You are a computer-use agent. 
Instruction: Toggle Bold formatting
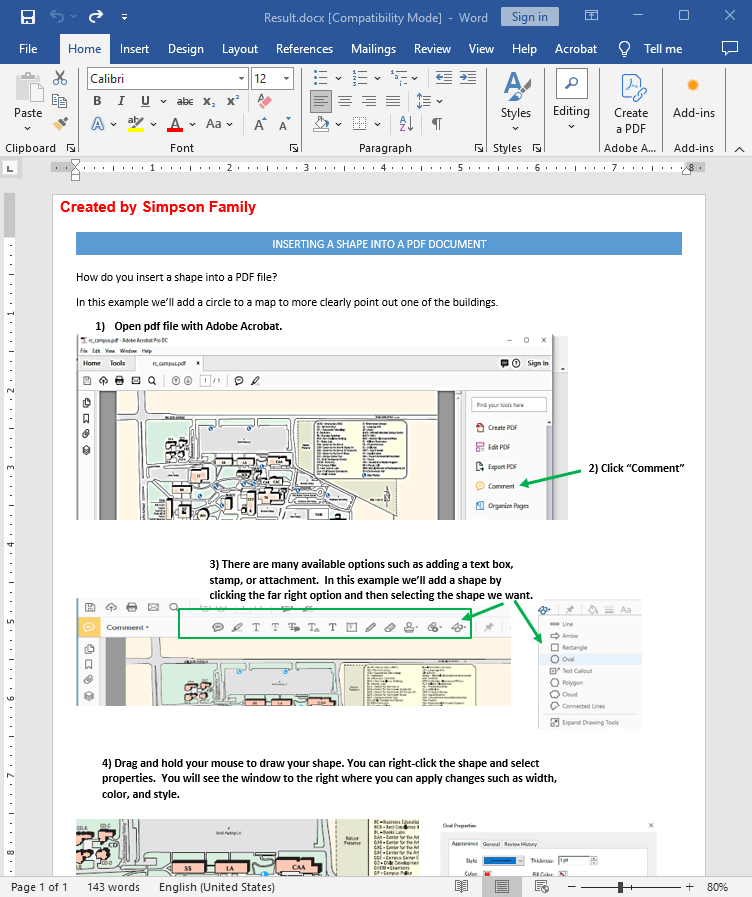pyautogui.click(x=97, y=101)
